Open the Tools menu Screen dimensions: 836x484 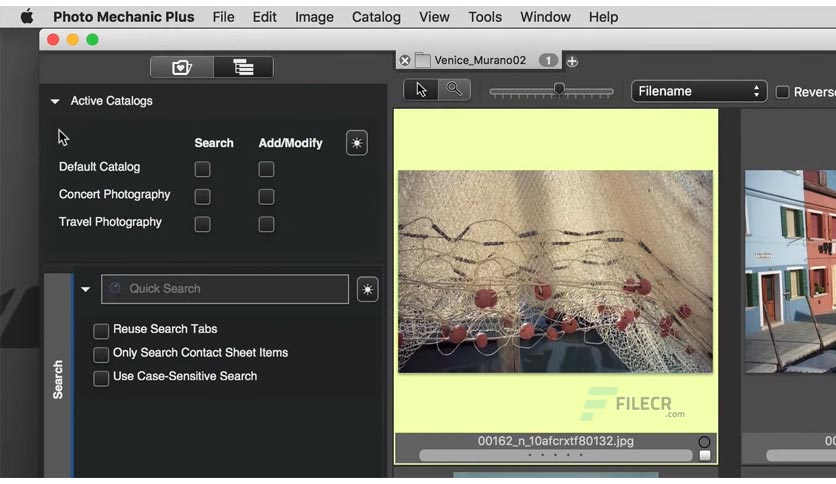485,17
